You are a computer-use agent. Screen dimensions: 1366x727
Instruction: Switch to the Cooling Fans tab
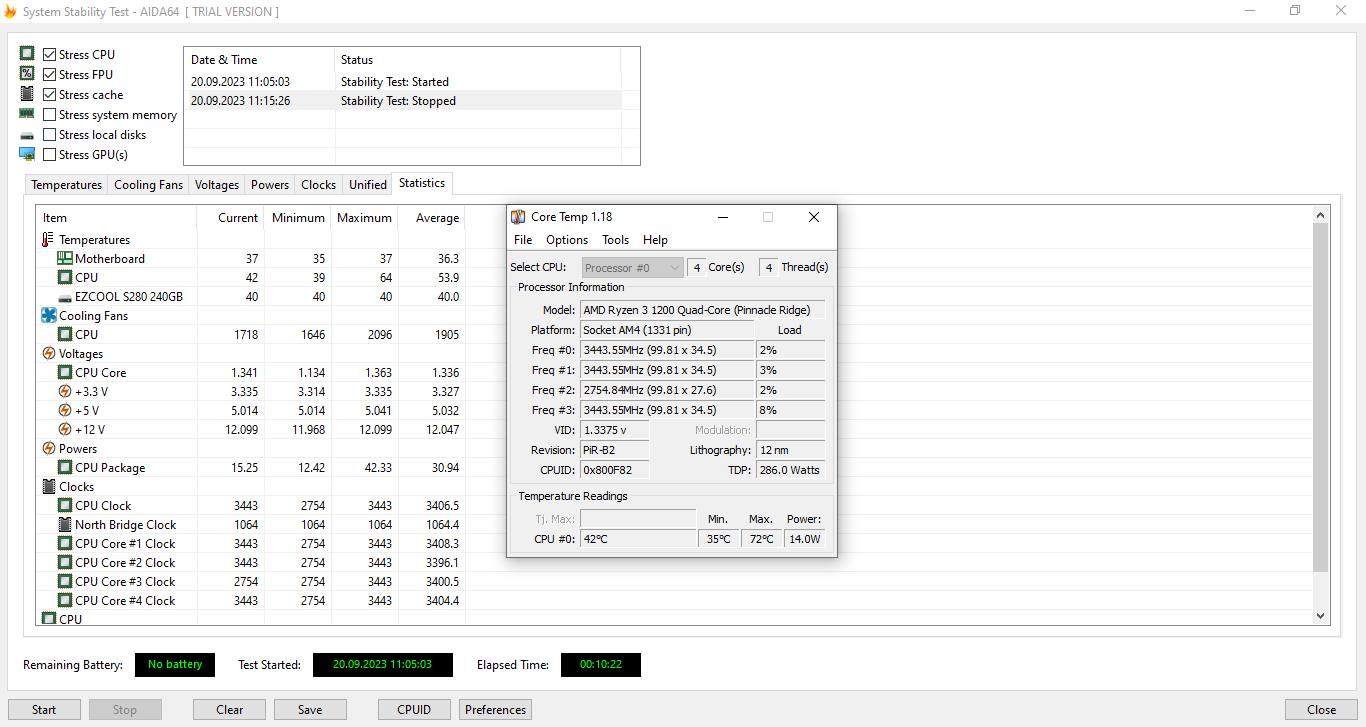pos(149,185)
